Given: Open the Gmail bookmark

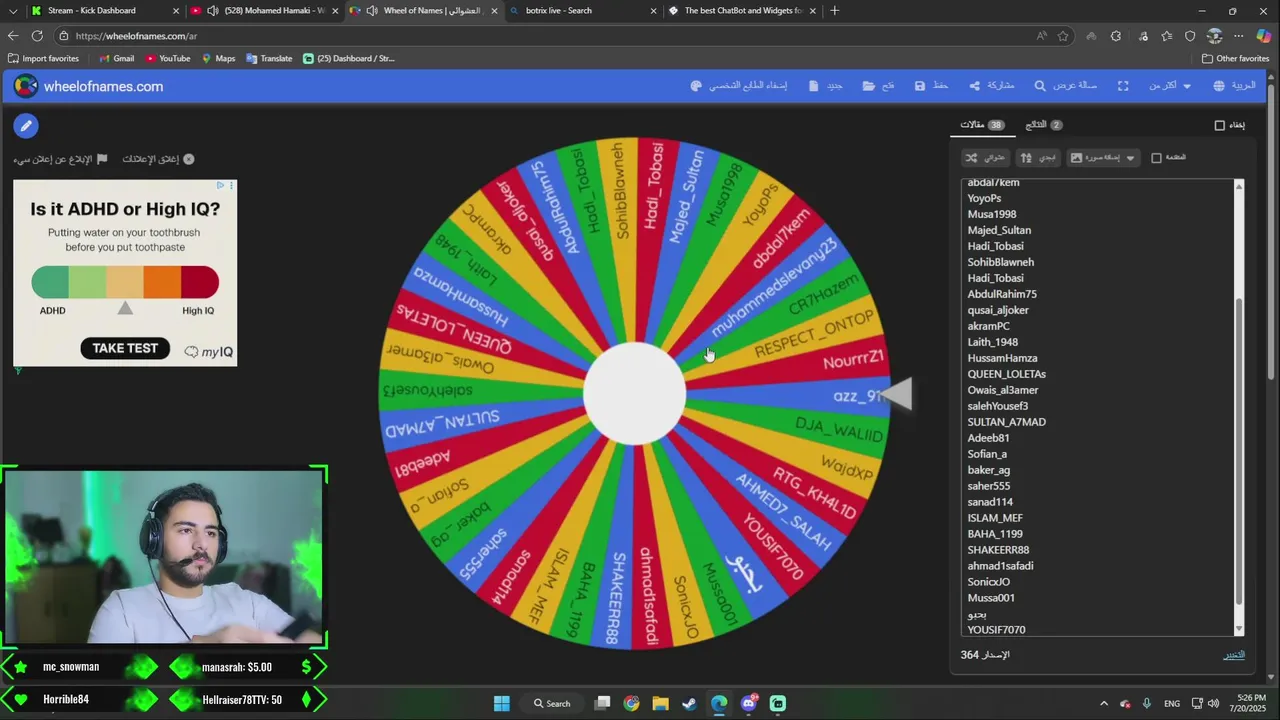Looking at the screenshot, I should 117,58.
